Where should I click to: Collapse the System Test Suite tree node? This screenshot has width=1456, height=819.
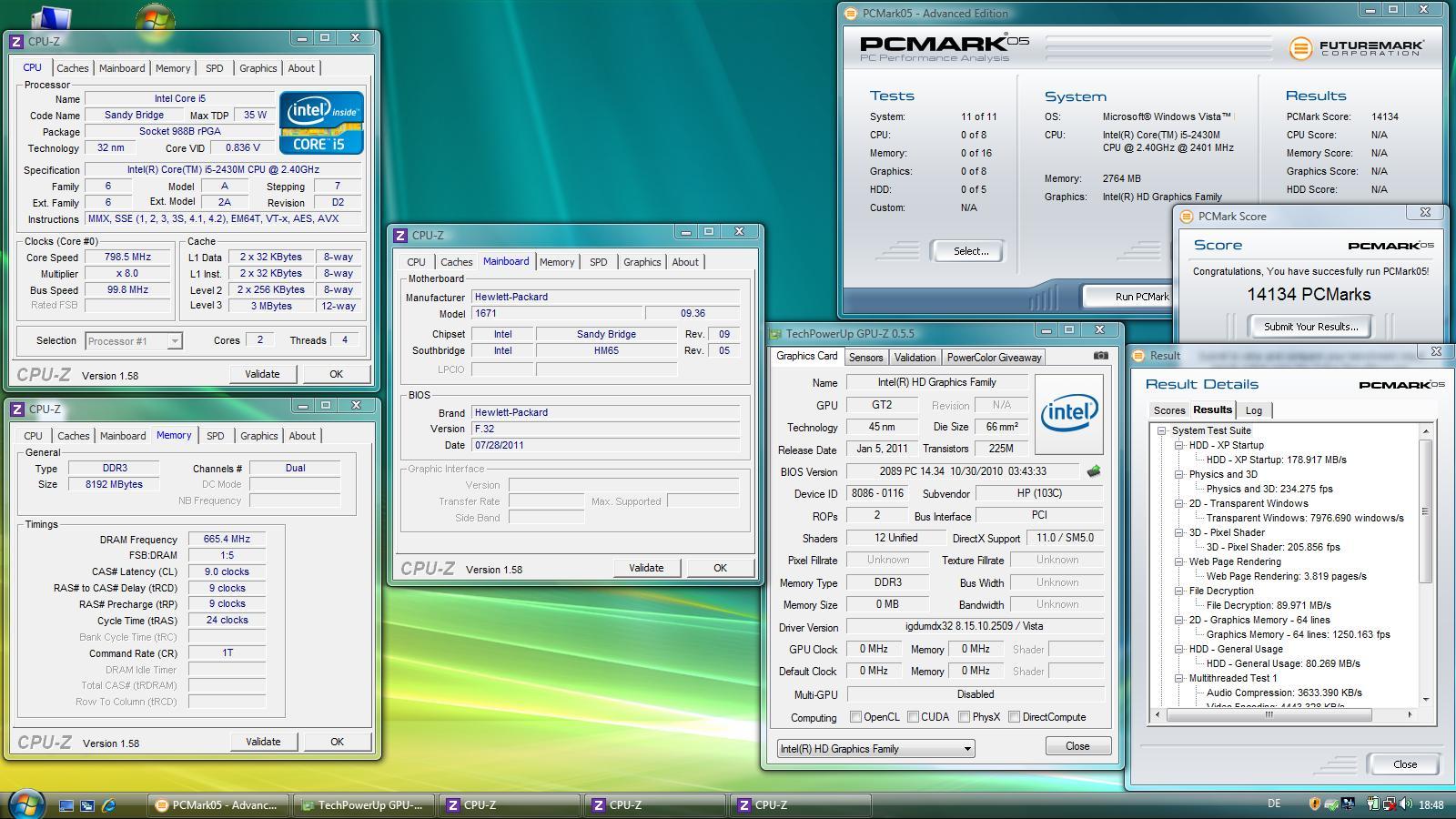tap(1162, 431)
